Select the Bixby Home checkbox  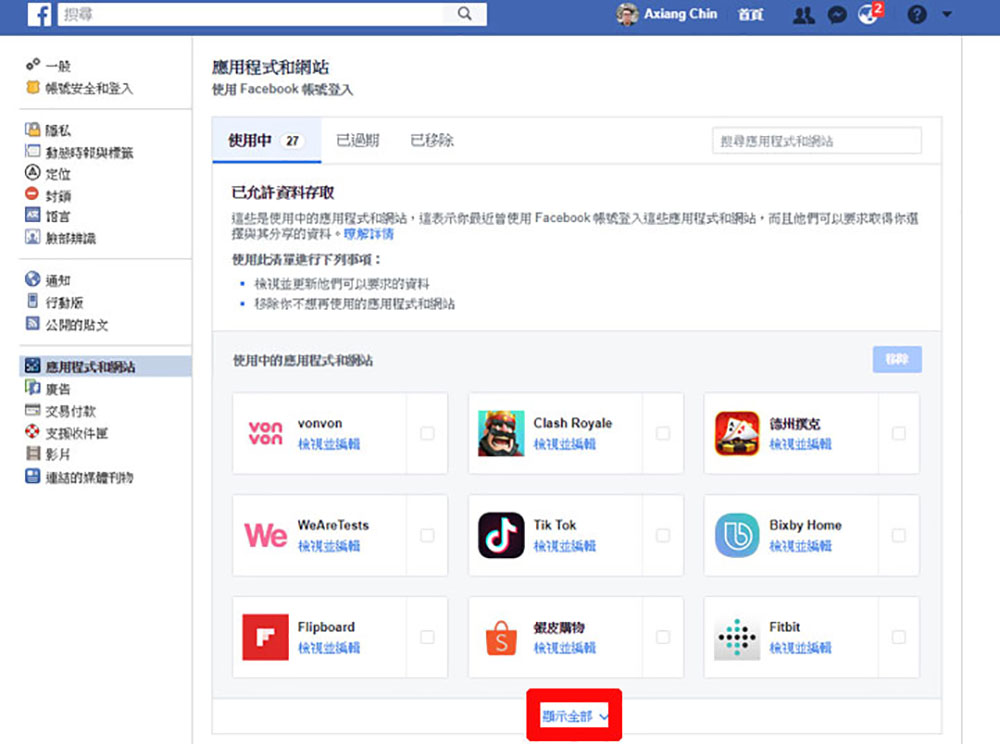coord(899,535)
